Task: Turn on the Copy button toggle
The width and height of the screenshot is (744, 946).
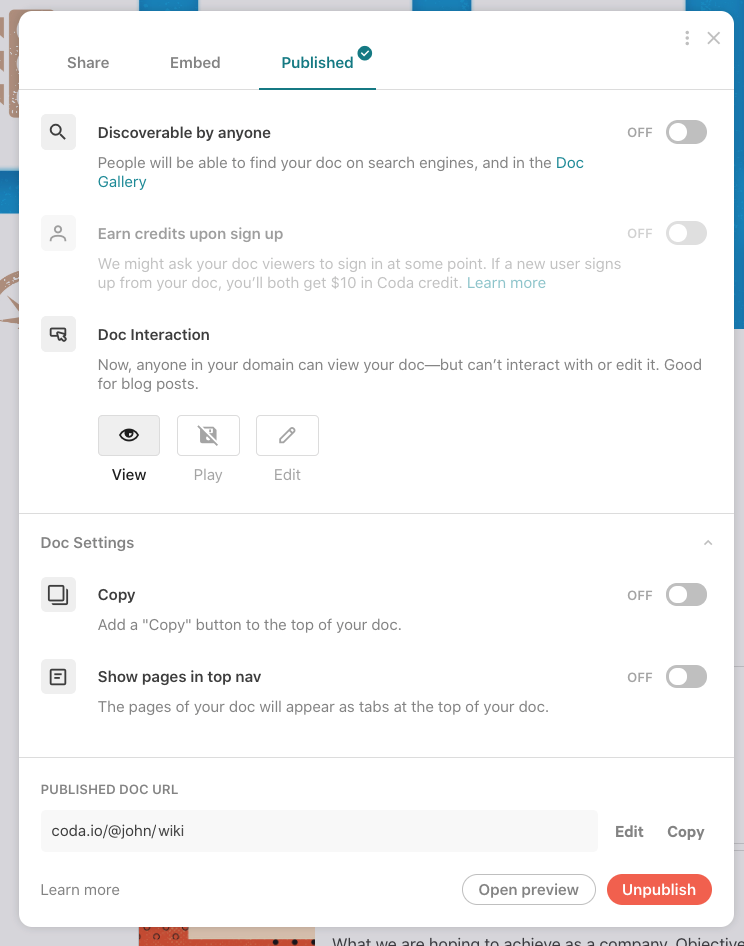Action: 686,595
